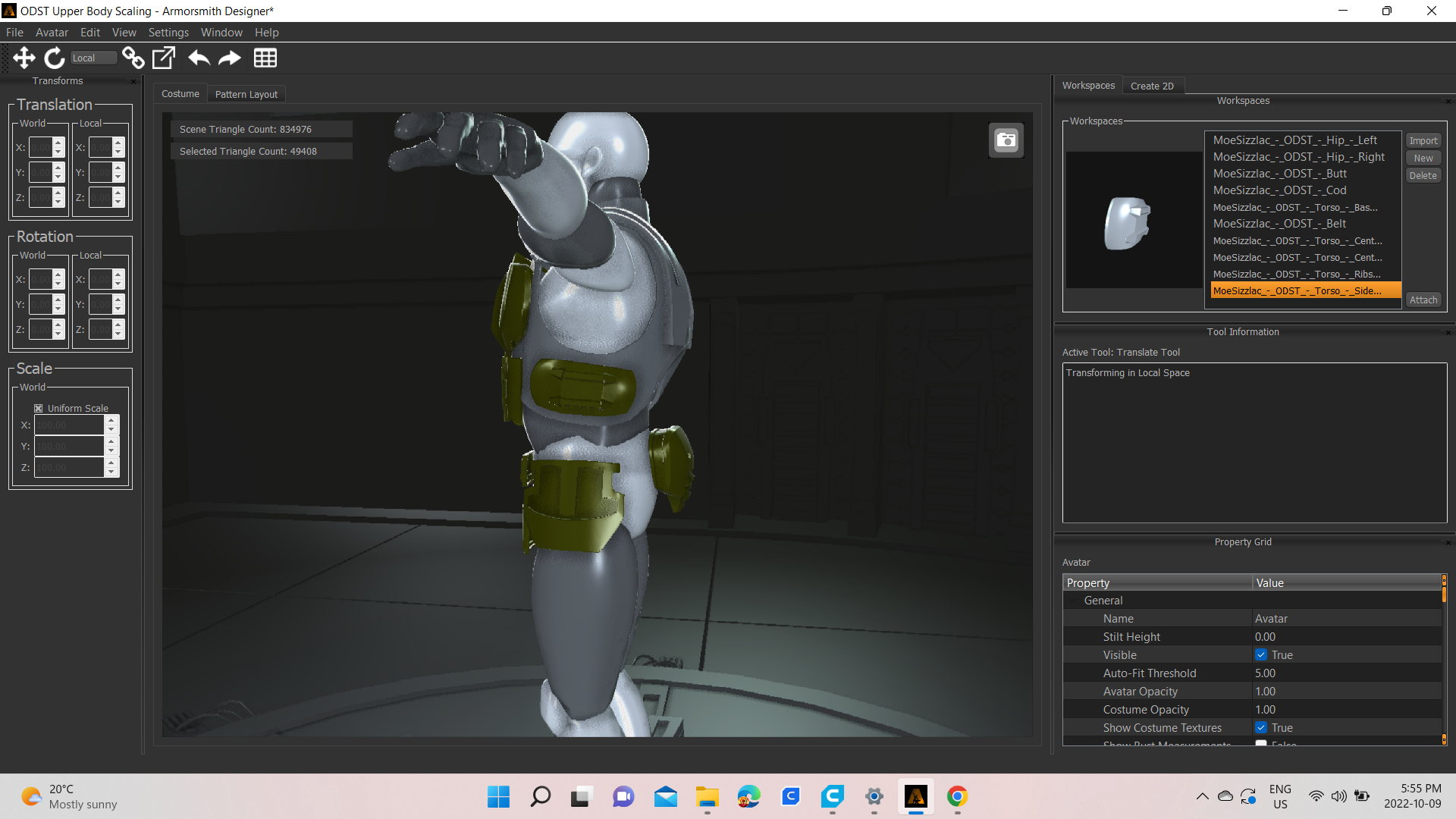1456x819 pixels.
Task: Open the Avatar menu
Action: pyautogui.click(x=52, y=33)
